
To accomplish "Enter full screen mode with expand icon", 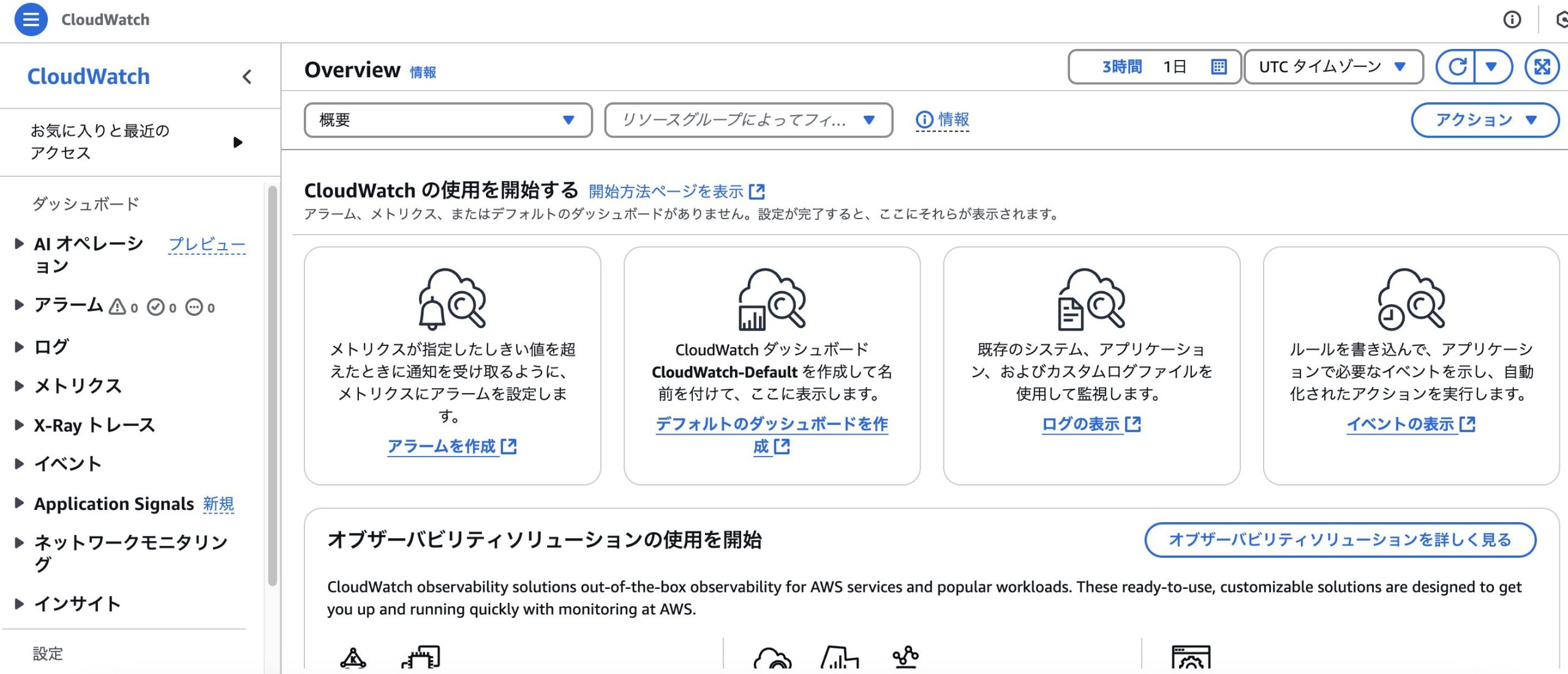I will (1542, 67).
